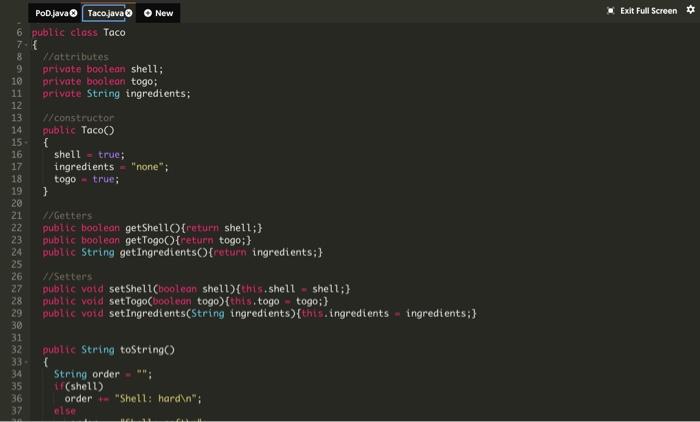Click the "Shell: hard\n" string
The image size is (700, 422).
(x=155, y=399)
